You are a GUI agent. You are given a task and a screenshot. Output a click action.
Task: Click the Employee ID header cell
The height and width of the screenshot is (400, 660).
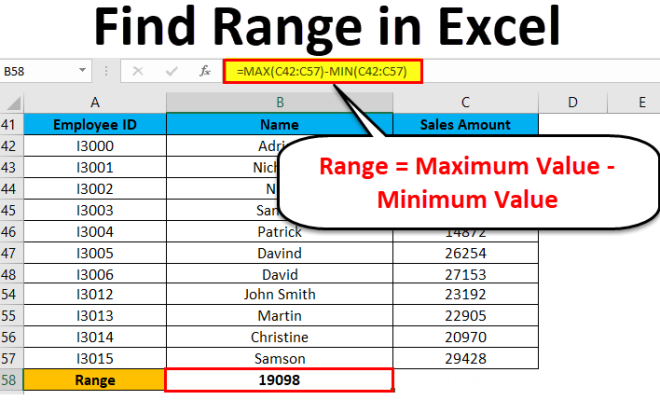click(x=95, y=124)
